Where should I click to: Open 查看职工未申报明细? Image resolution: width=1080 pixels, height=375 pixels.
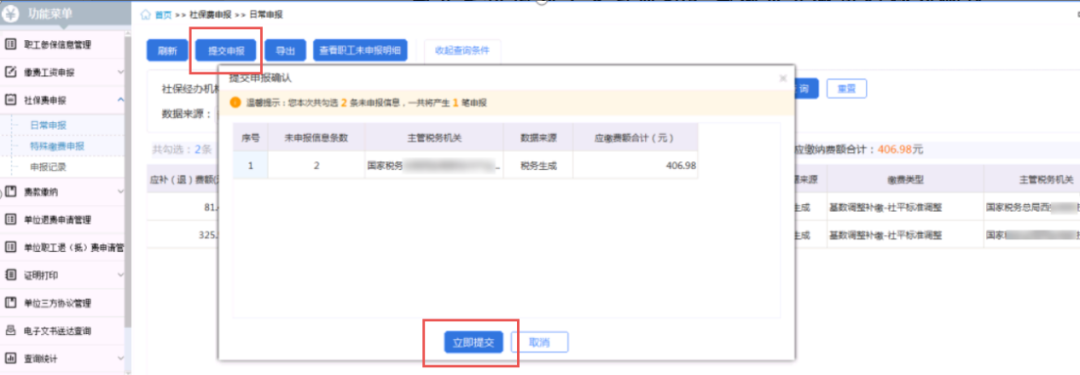point(360,50)
